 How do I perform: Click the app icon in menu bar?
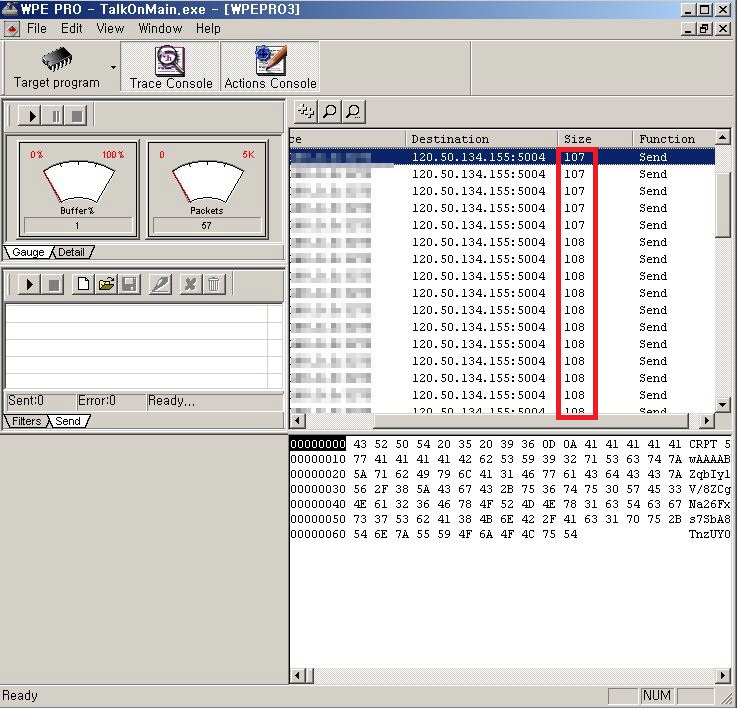coord(11,29)
